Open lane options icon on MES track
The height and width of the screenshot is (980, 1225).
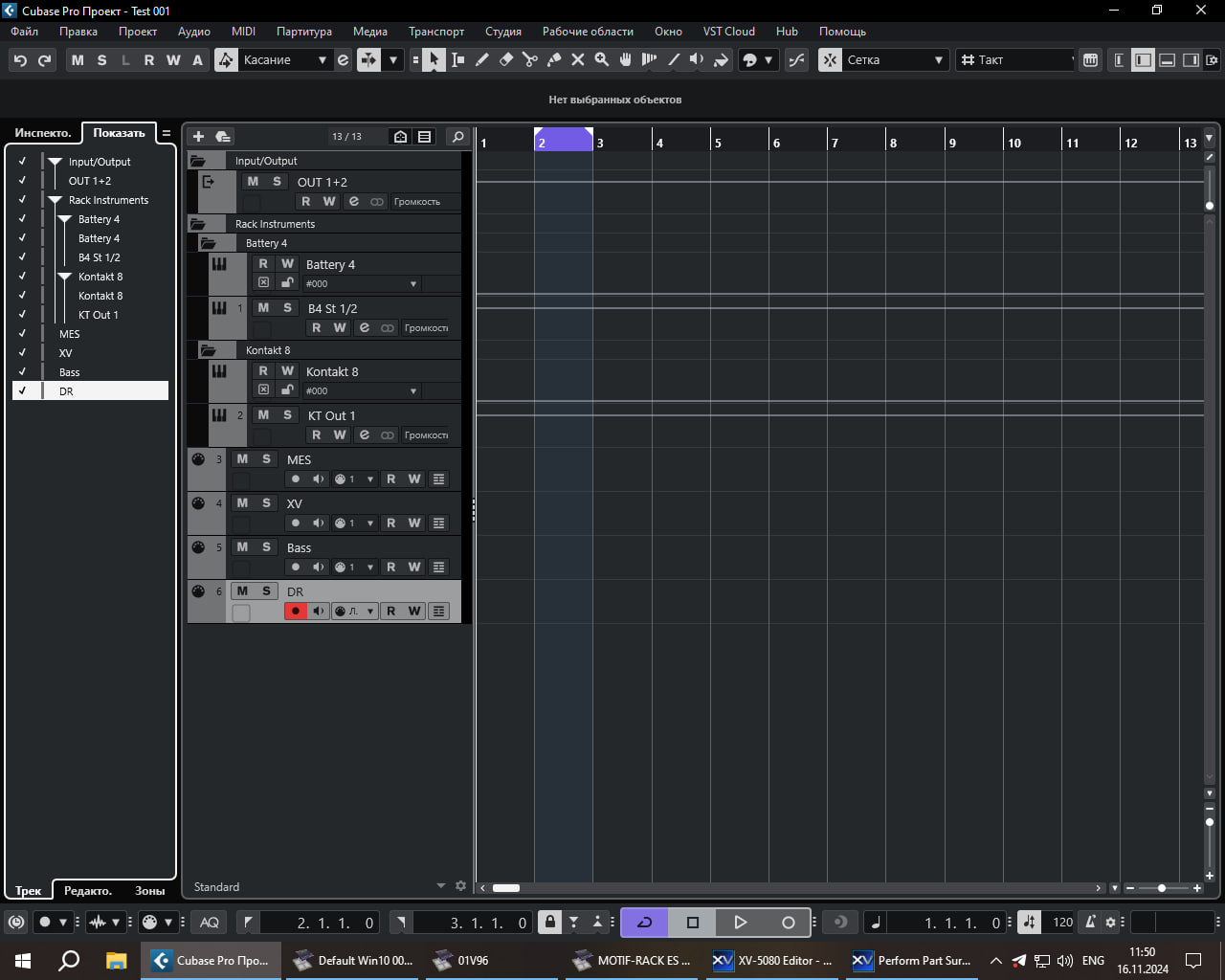[438, 479]
